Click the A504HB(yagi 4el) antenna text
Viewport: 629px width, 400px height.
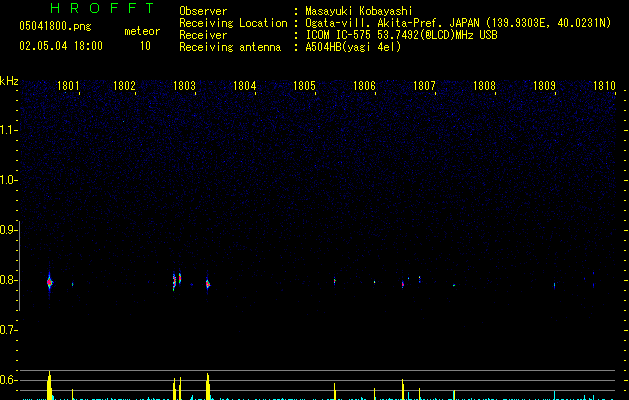pos(353,47)
